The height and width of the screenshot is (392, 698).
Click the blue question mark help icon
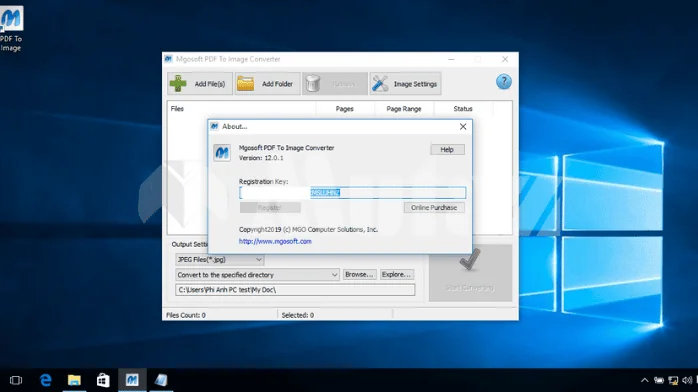coord(503,82)
